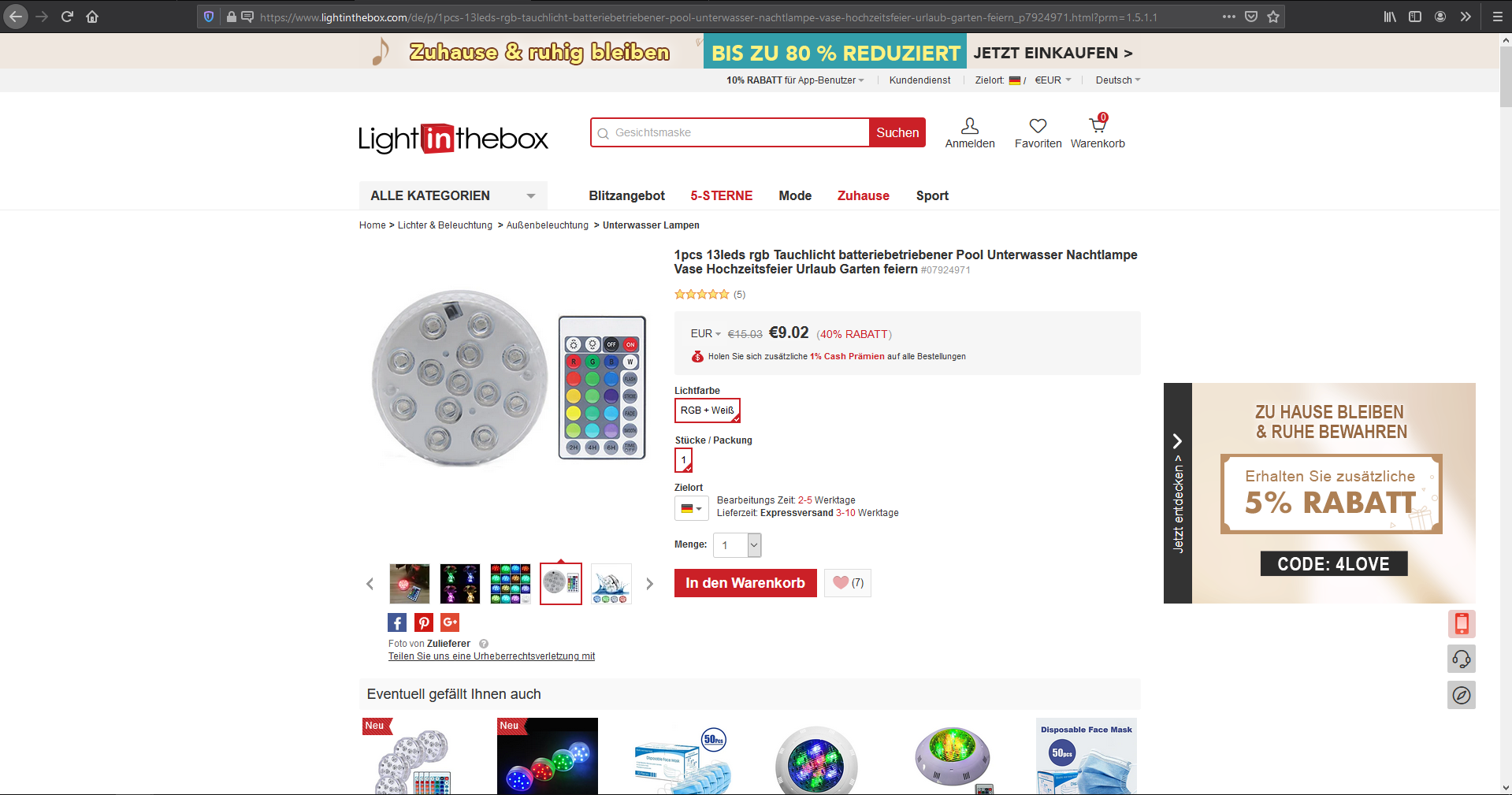Share product via Pinterest icon

coord(424,622)
